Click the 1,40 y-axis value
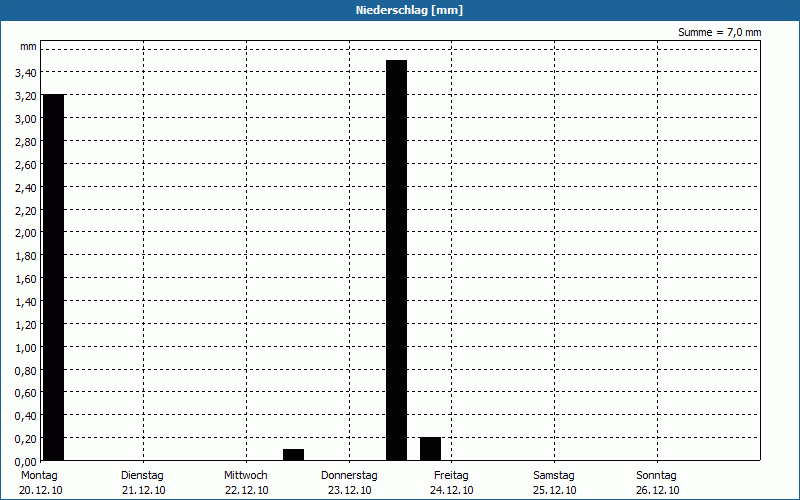Screen dimensions: 800x500 [x=26, y=302]
